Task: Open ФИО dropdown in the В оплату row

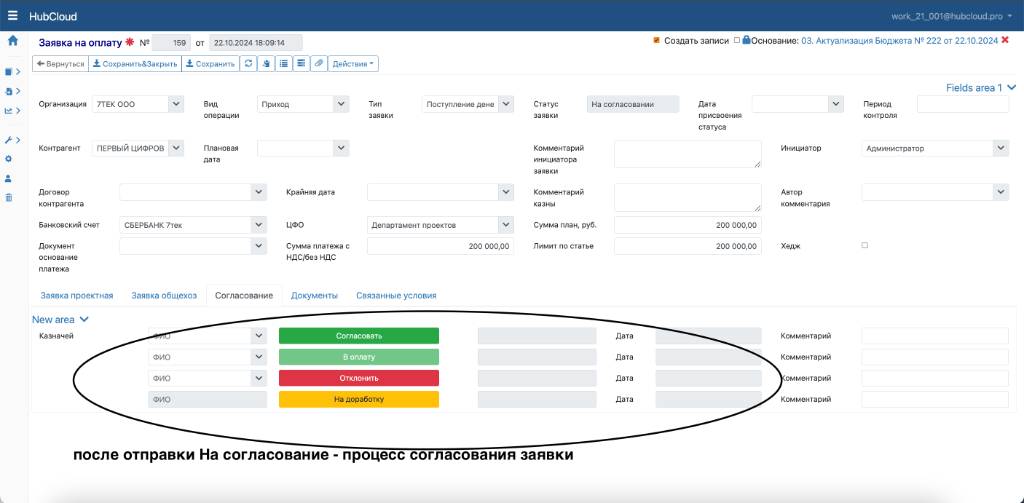Action: tap(259, 357)
